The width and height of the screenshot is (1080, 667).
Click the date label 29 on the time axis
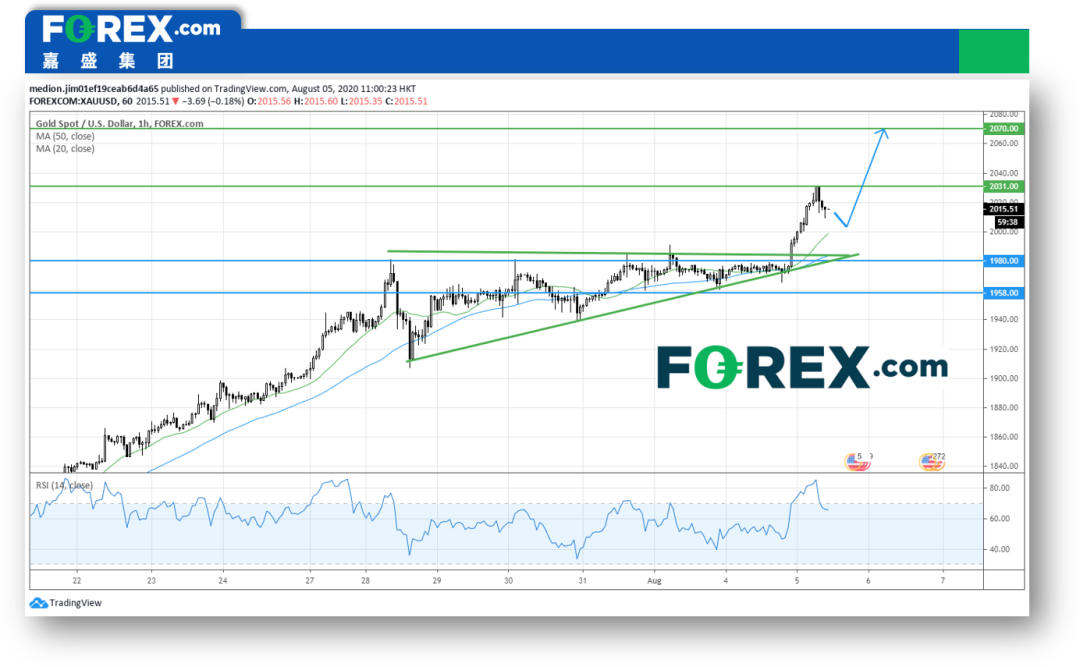pos(437,581)
